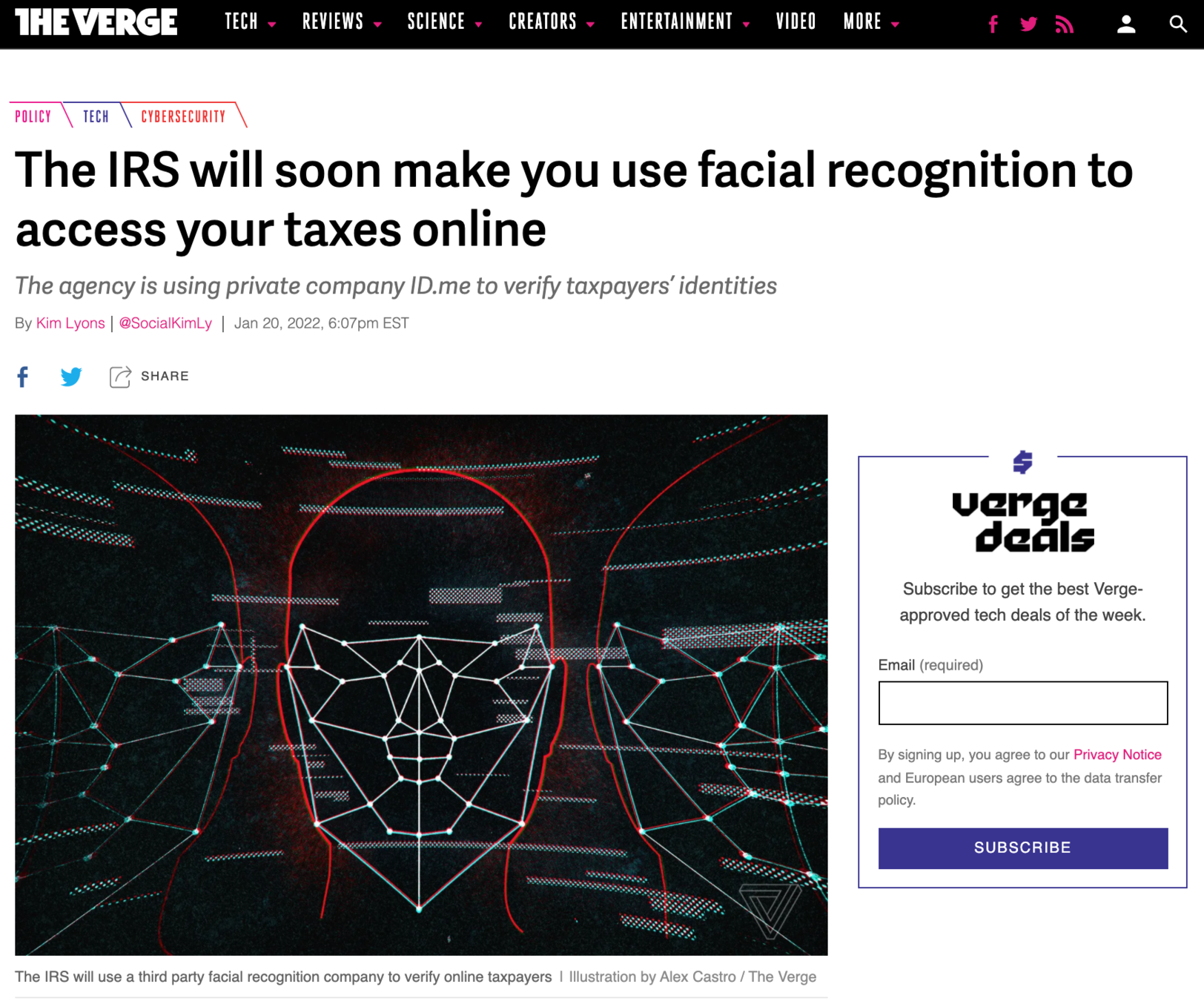Click the image caption about third party company
The image size is (1204, 1001).
283,977
